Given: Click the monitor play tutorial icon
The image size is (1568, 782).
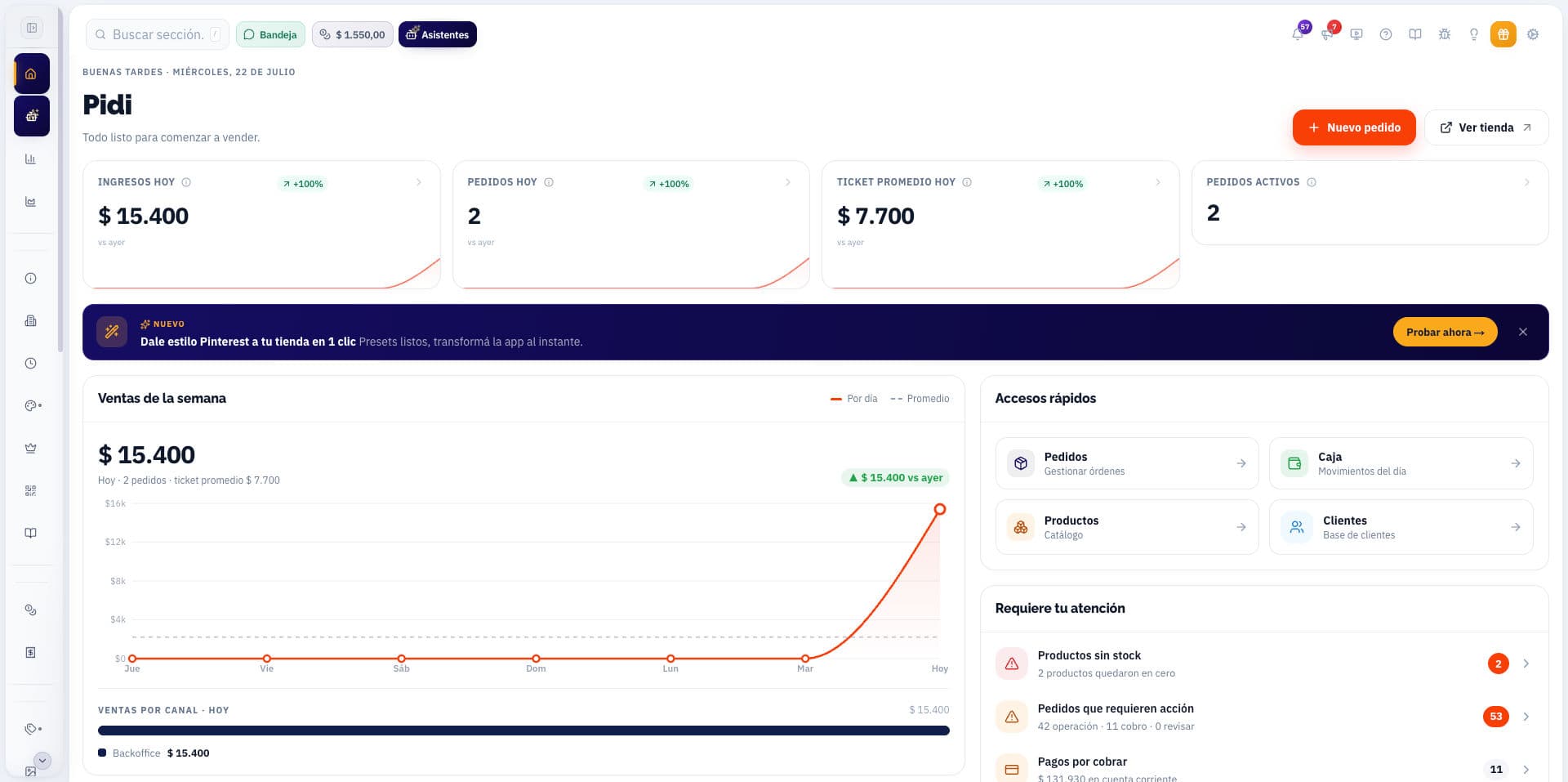Looking at the screenshot, I should (x=1356, y=34).
